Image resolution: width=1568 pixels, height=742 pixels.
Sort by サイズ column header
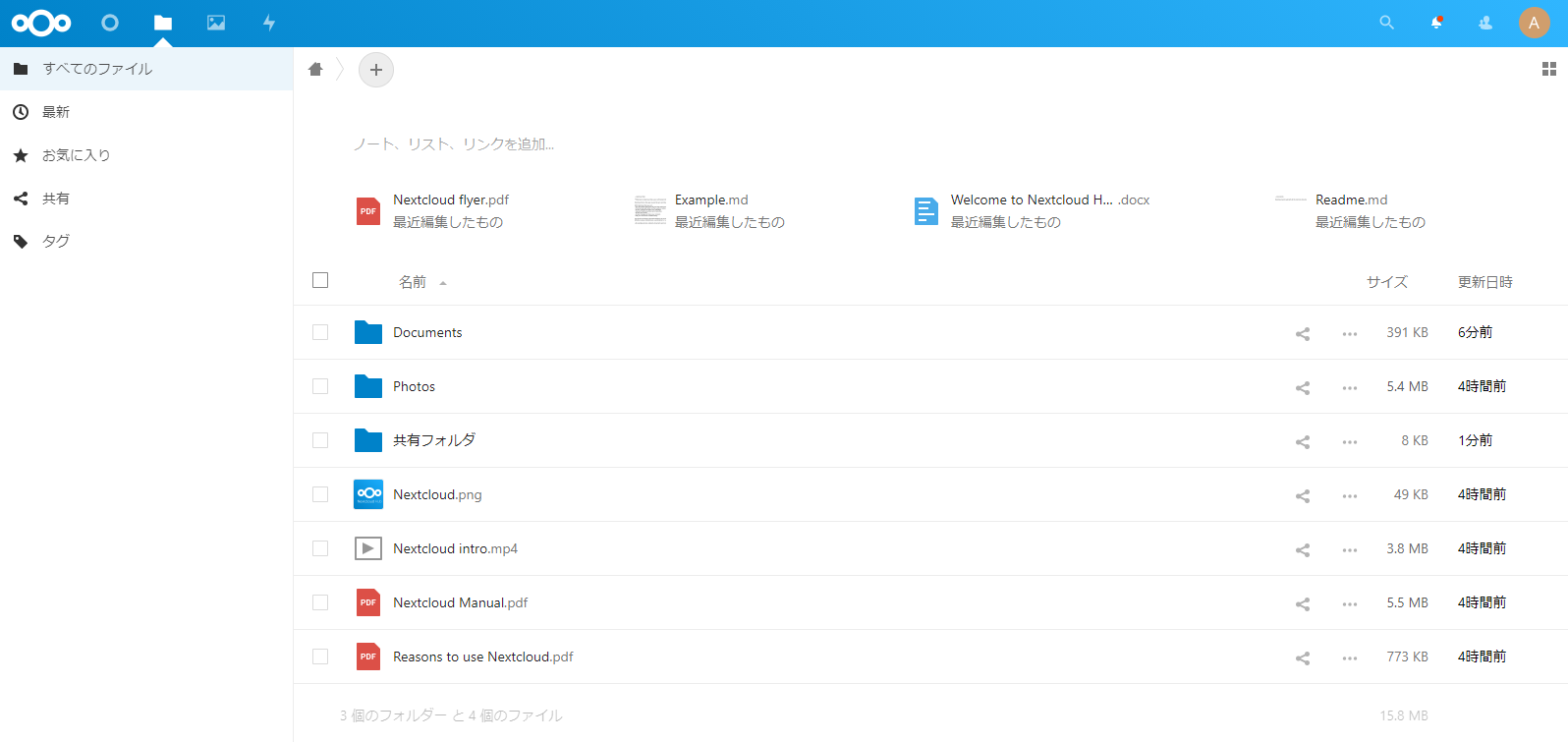[1387, 282]
